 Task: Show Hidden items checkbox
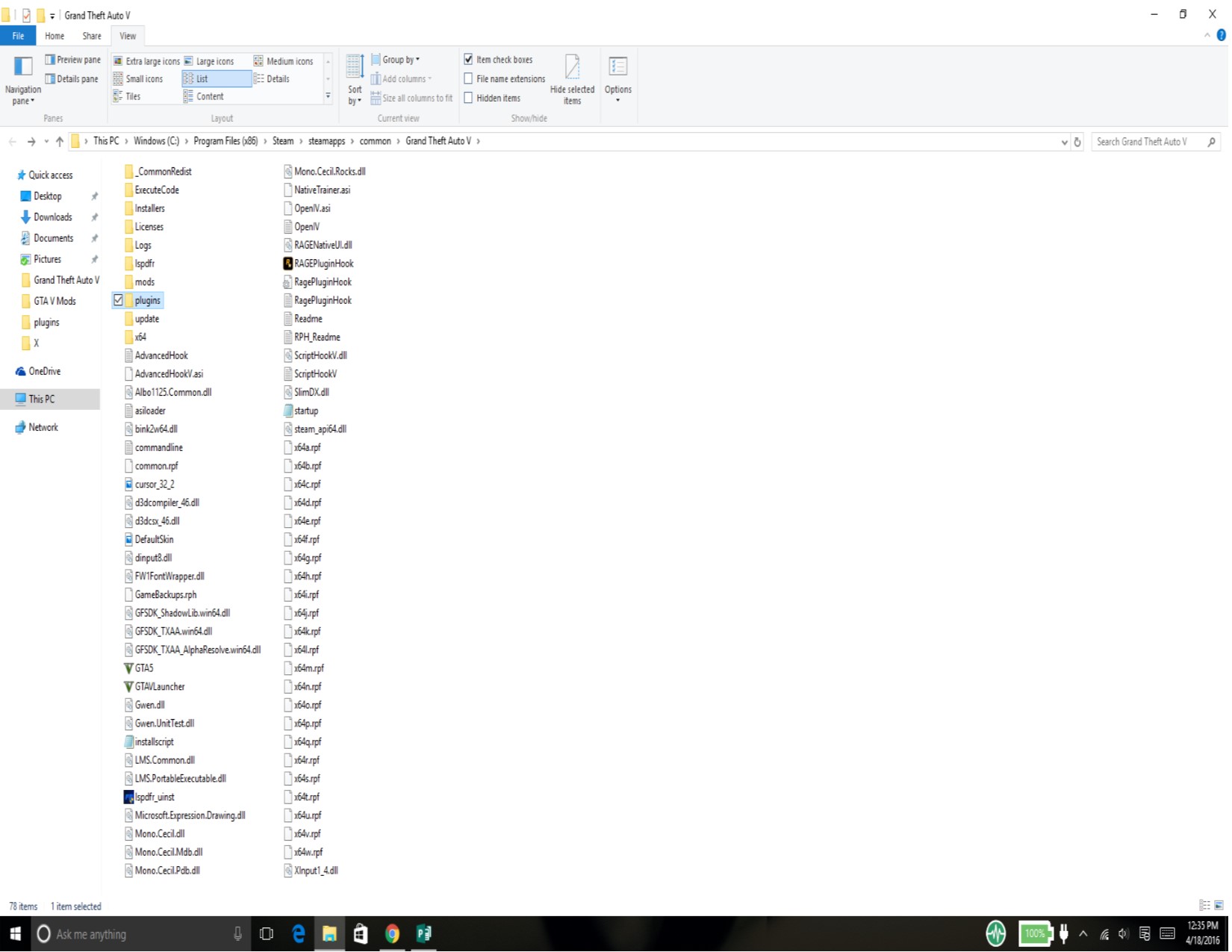click(x=468, y=99)
